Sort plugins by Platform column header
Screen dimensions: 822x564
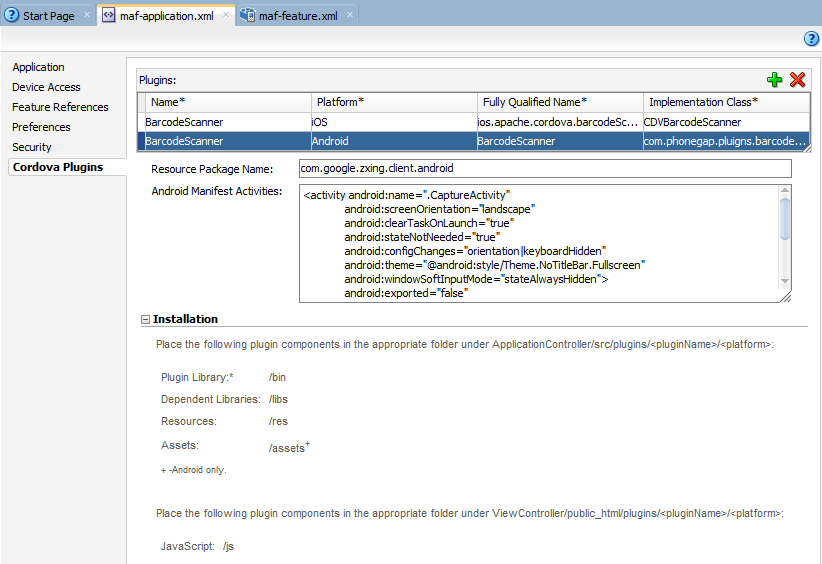click(x=394, y=102)
